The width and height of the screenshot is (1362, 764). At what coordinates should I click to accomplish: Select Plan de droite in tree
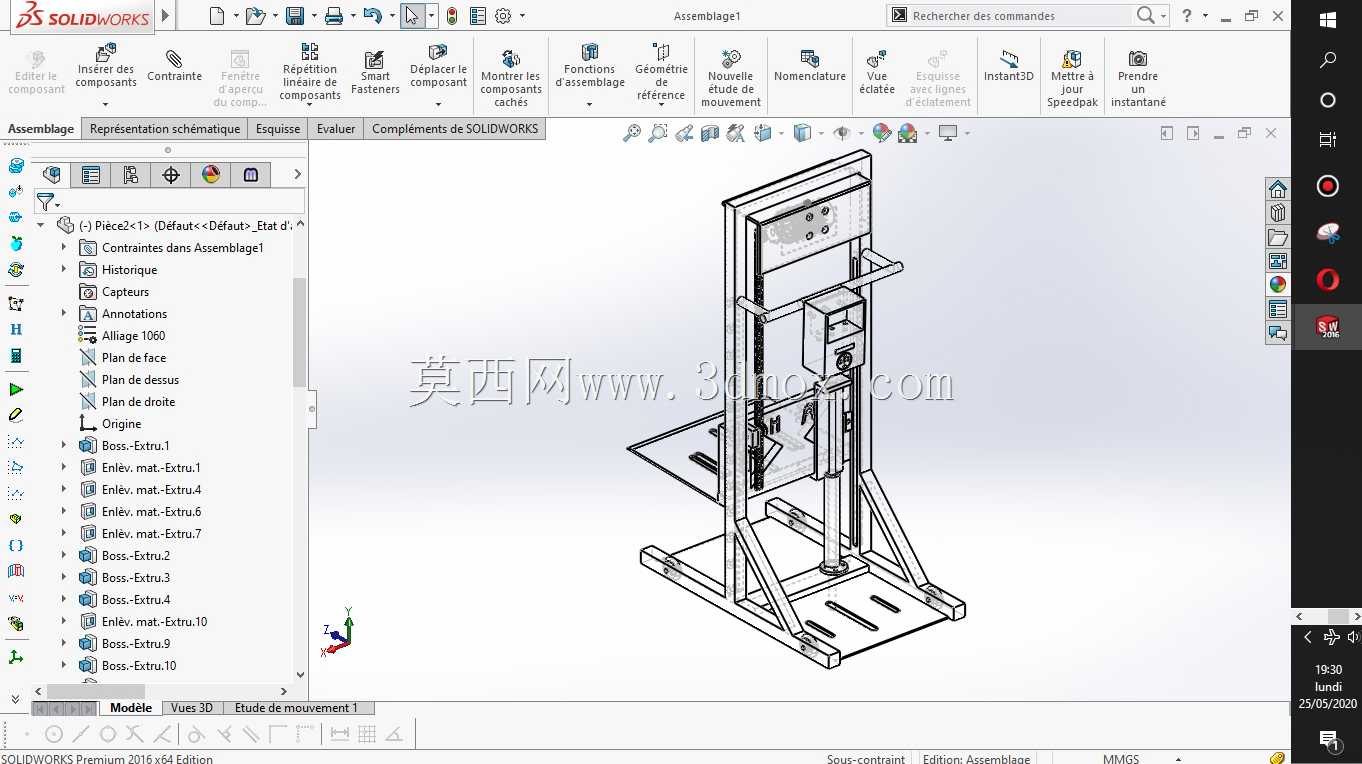pyautogui.click(x=138, y=401)
